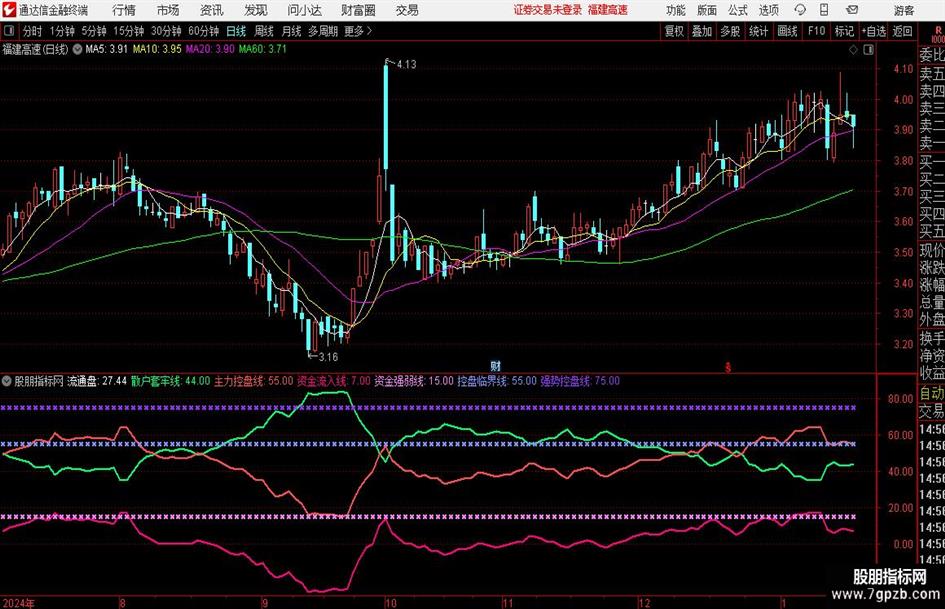Open F10 company info
945x609 pixels.
click(x=816, y=31)
